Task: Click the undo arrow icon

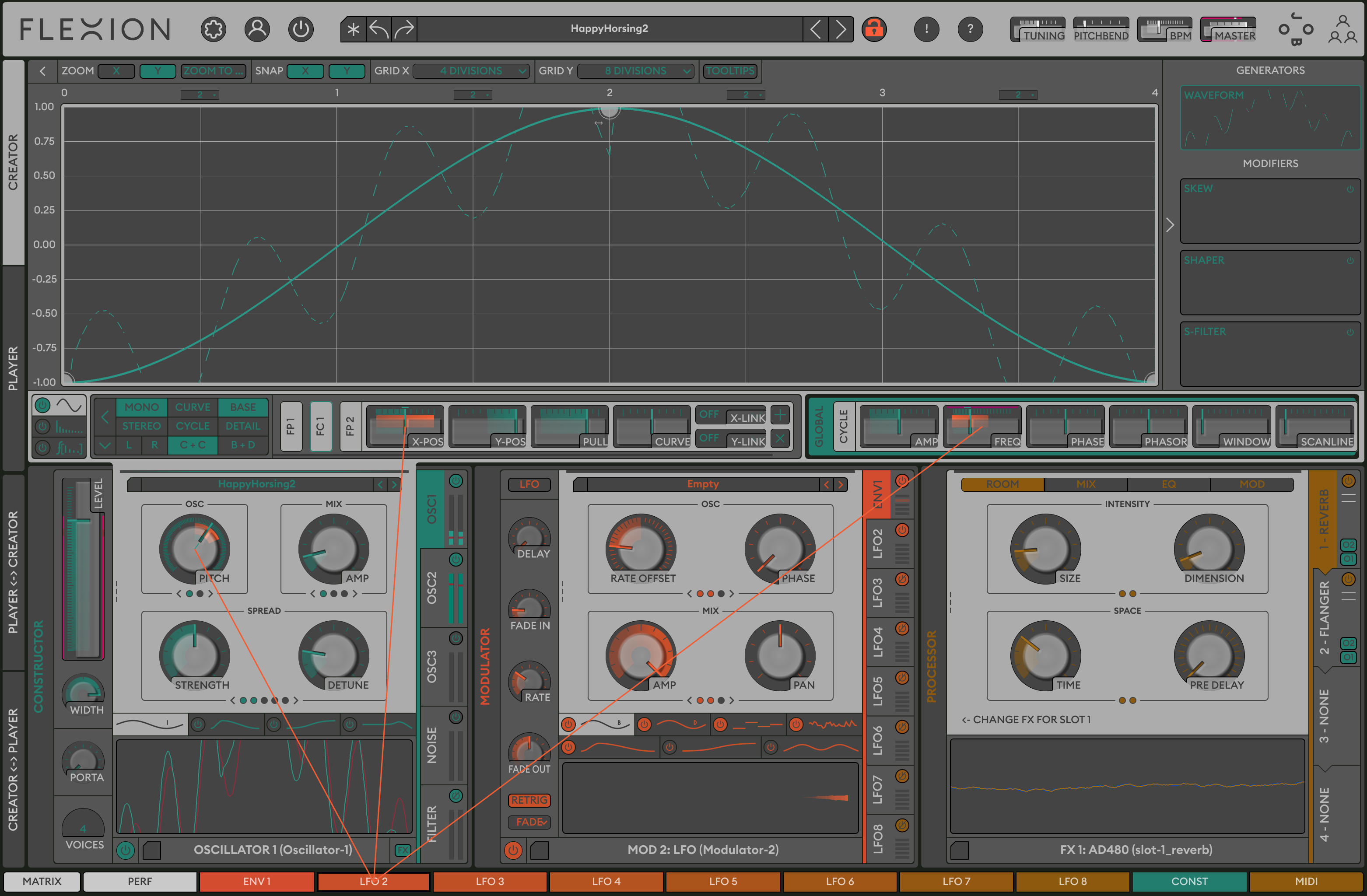Action: coord(379,29)
